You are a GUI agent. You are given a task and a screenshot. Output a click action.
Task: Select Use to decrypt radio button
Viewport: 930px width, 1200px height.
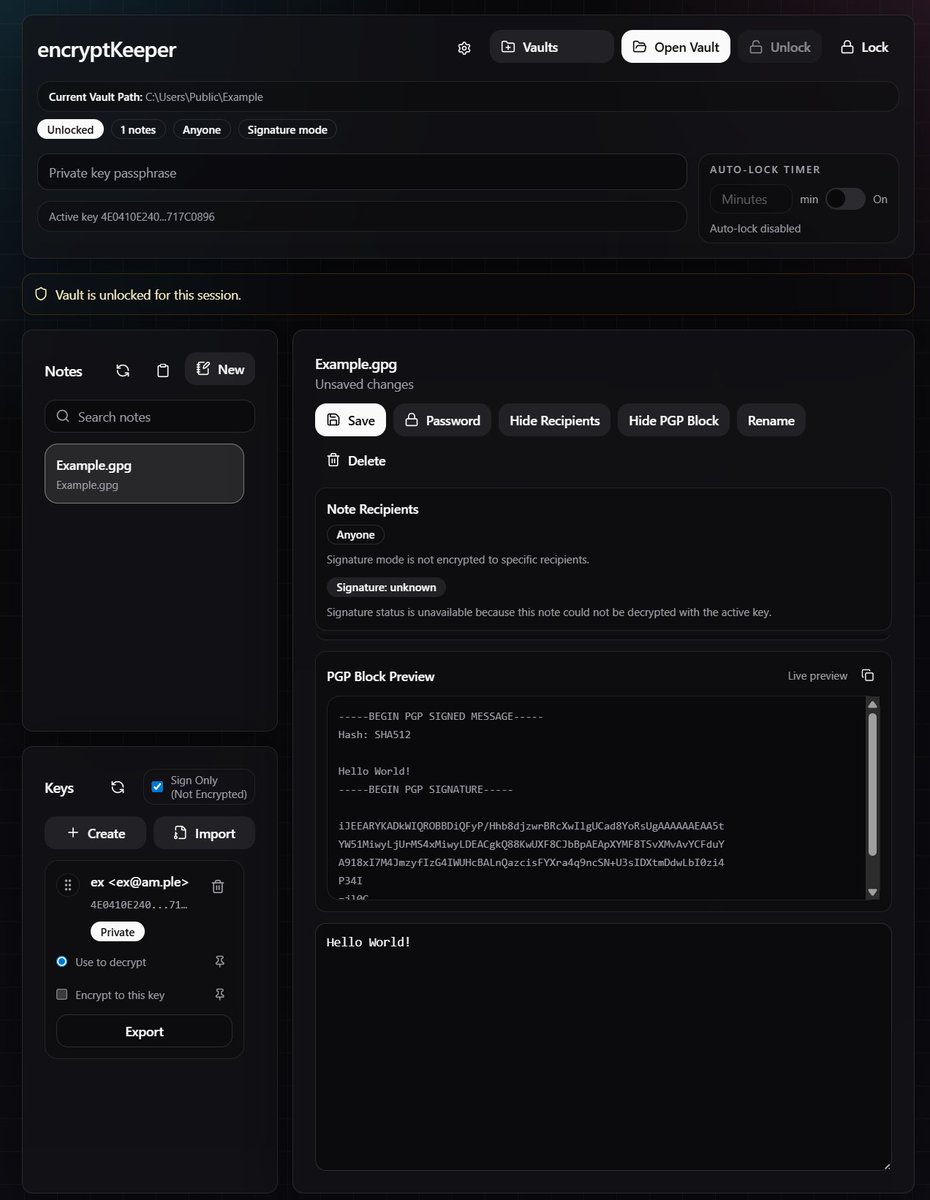coord(62,962)
